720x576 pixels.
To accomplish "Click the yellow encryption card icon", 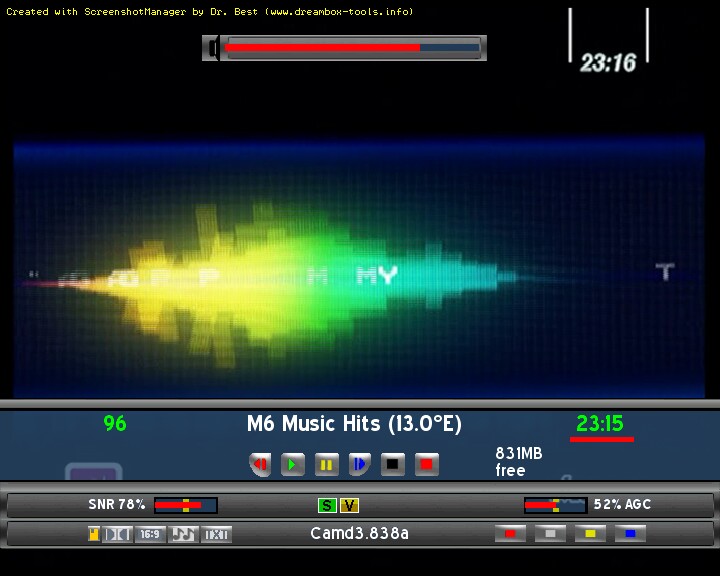I will click(94, 534).
